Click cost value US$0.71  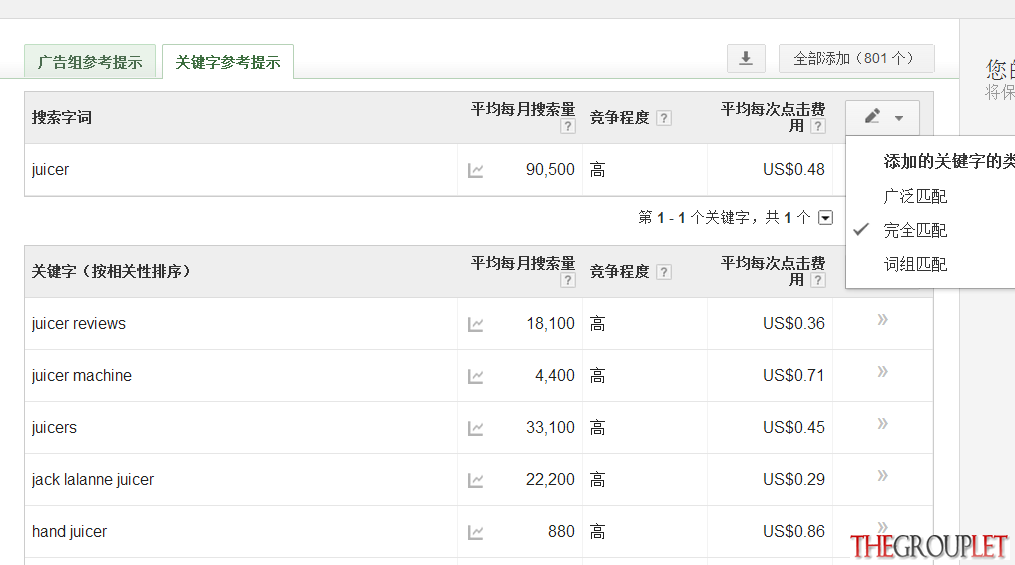click(794, 375)
